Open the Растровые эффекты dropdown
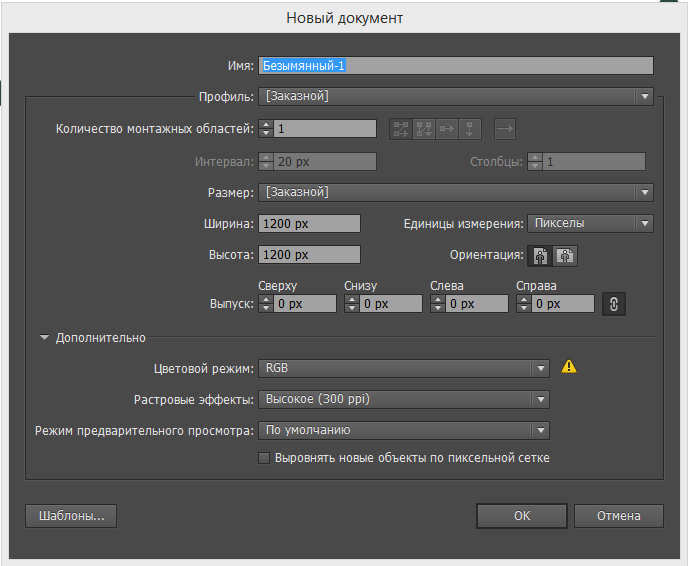 (x=404, y=399)
